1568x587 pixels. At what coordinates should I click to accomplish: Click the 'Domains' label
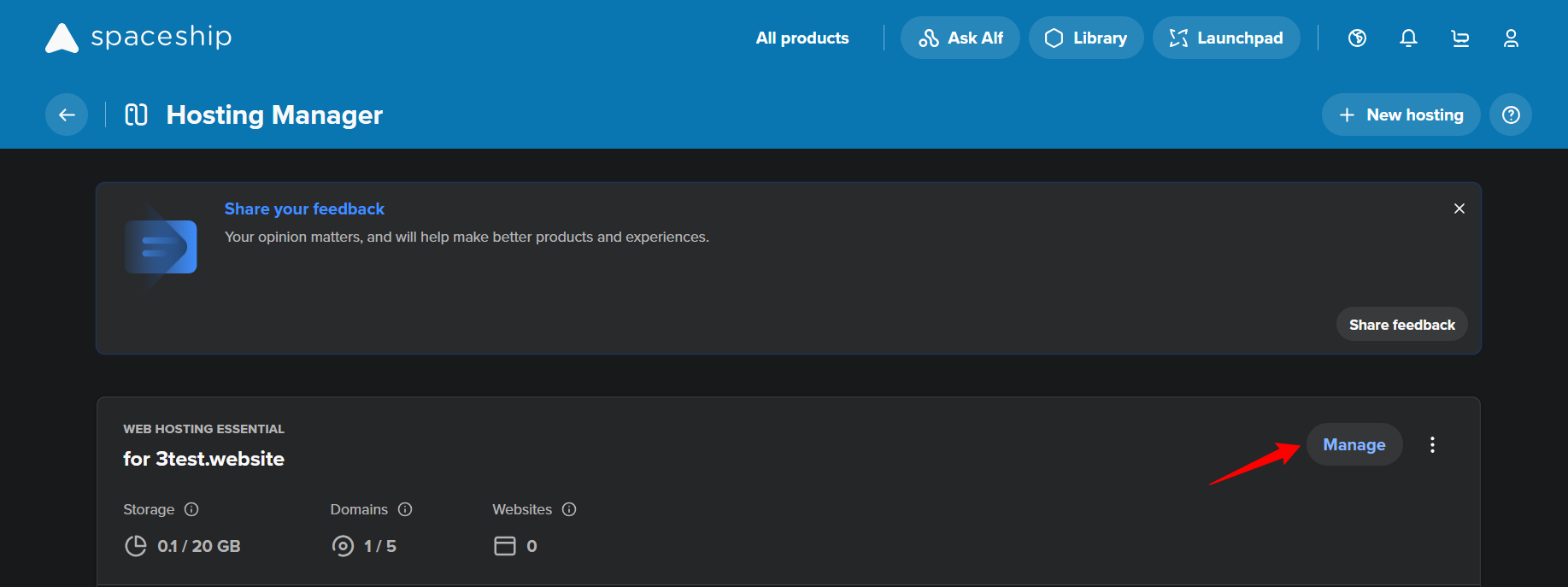(359, 509)
